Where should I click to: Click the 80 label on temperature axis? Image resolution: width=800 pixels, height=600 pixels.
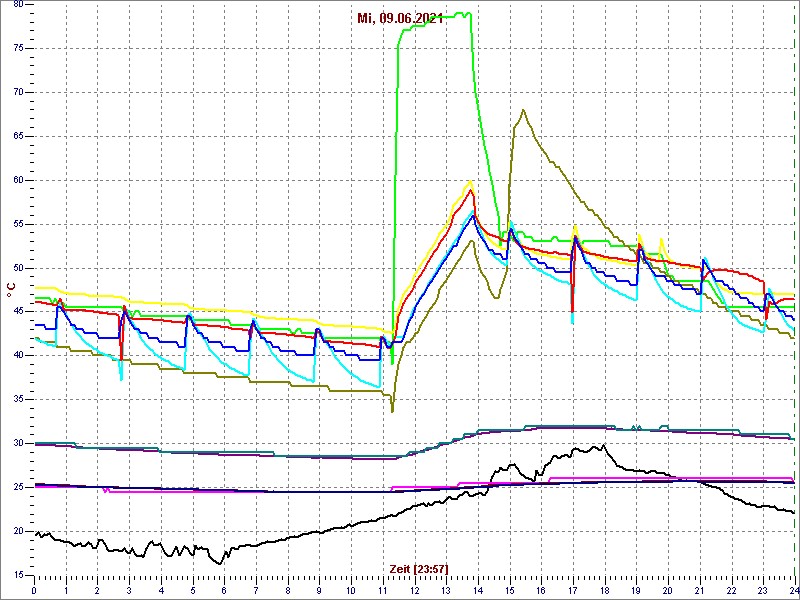[x=18, y=5]
